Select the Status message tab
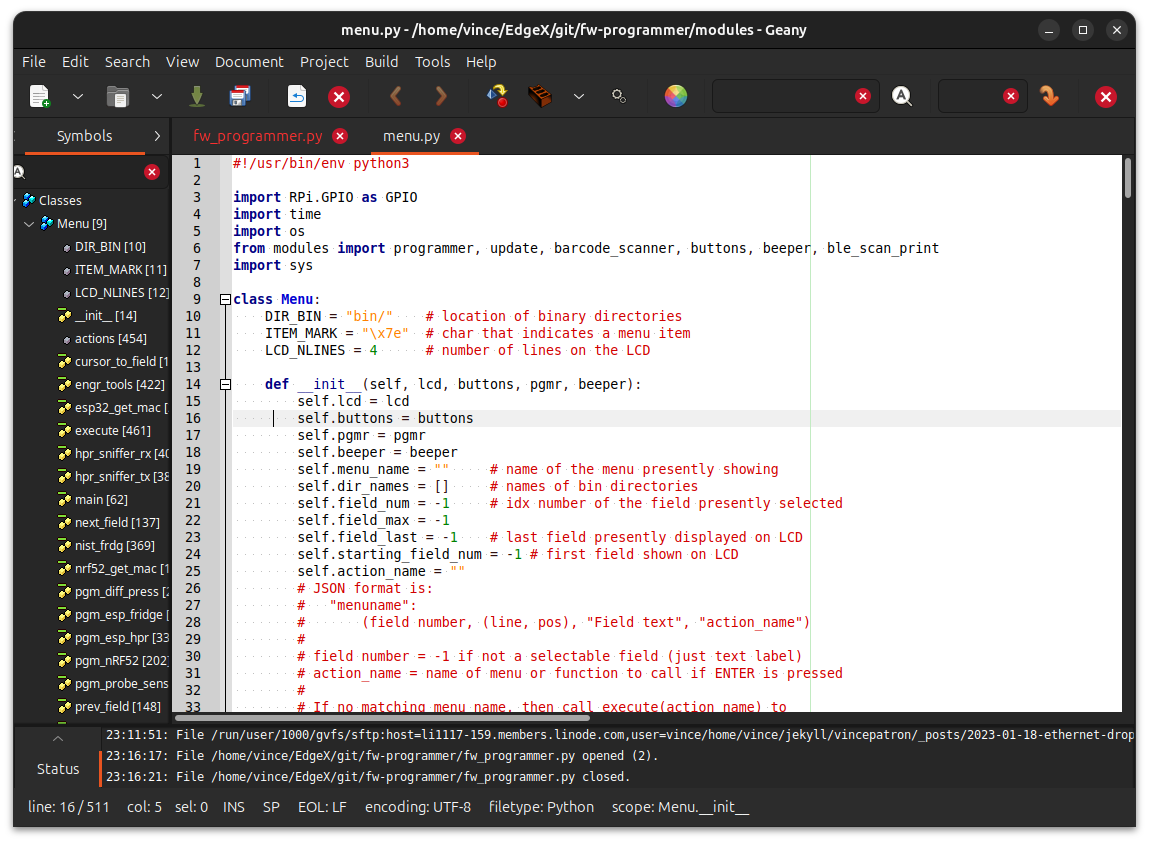 (x=58, y=768)
